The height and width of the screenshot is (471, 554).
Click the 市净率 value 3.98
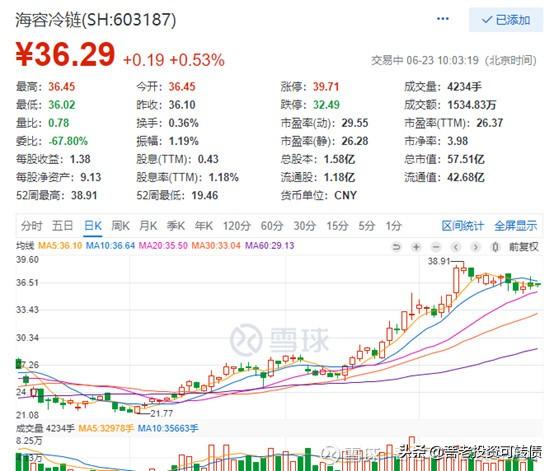point(458,141)
